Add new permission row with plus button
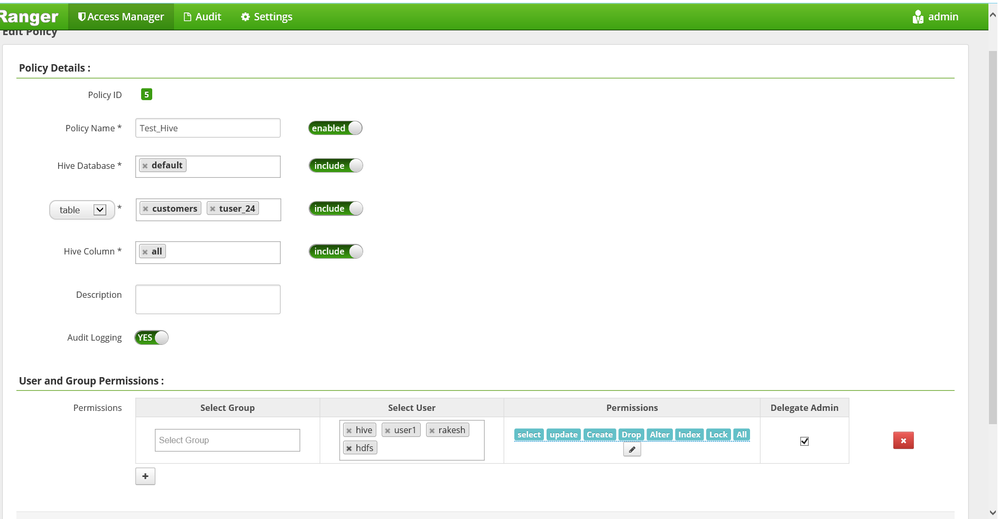999x519 pixels. point(145,476)
